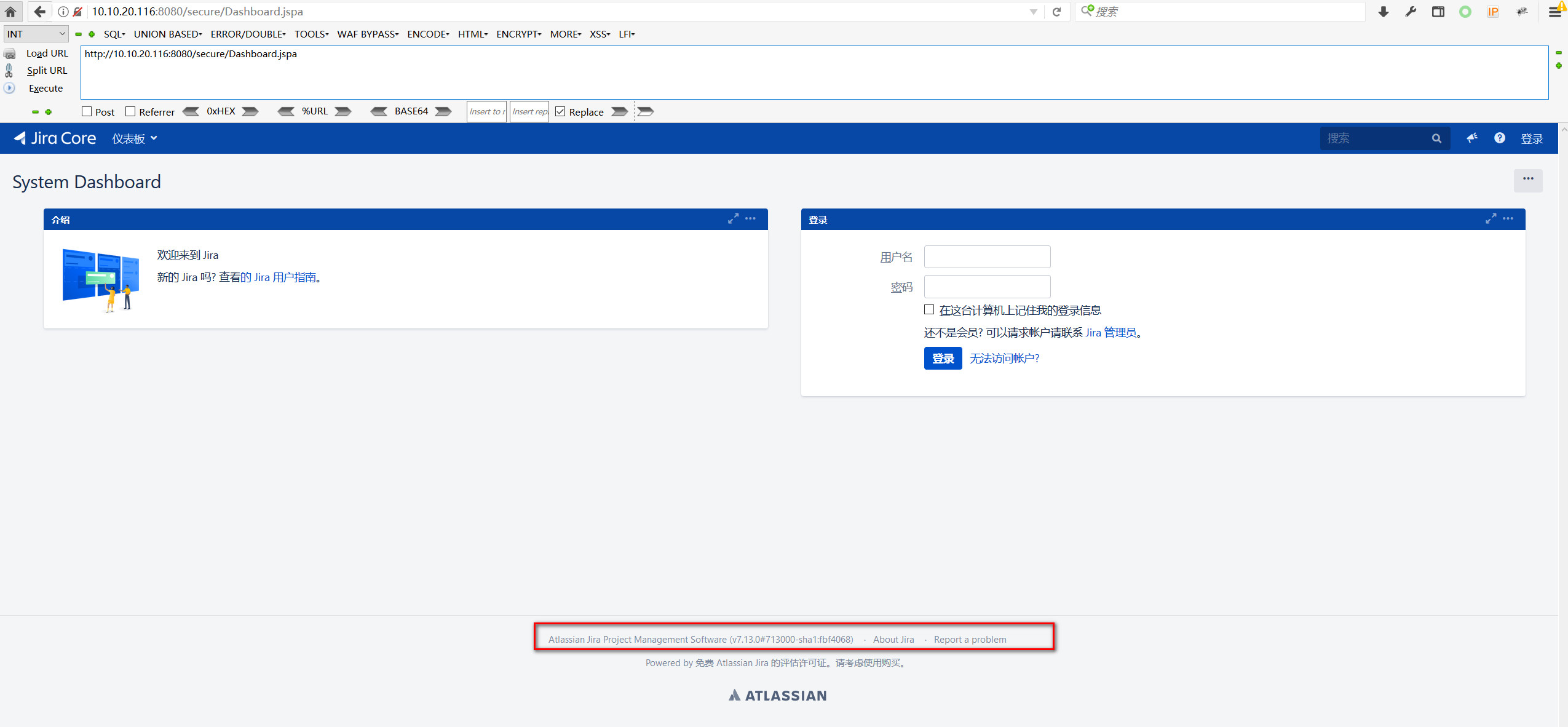Maximize the login gadget with the expand icon
This screenshot has height=727, width=1568.
(x=1491, y=219)
